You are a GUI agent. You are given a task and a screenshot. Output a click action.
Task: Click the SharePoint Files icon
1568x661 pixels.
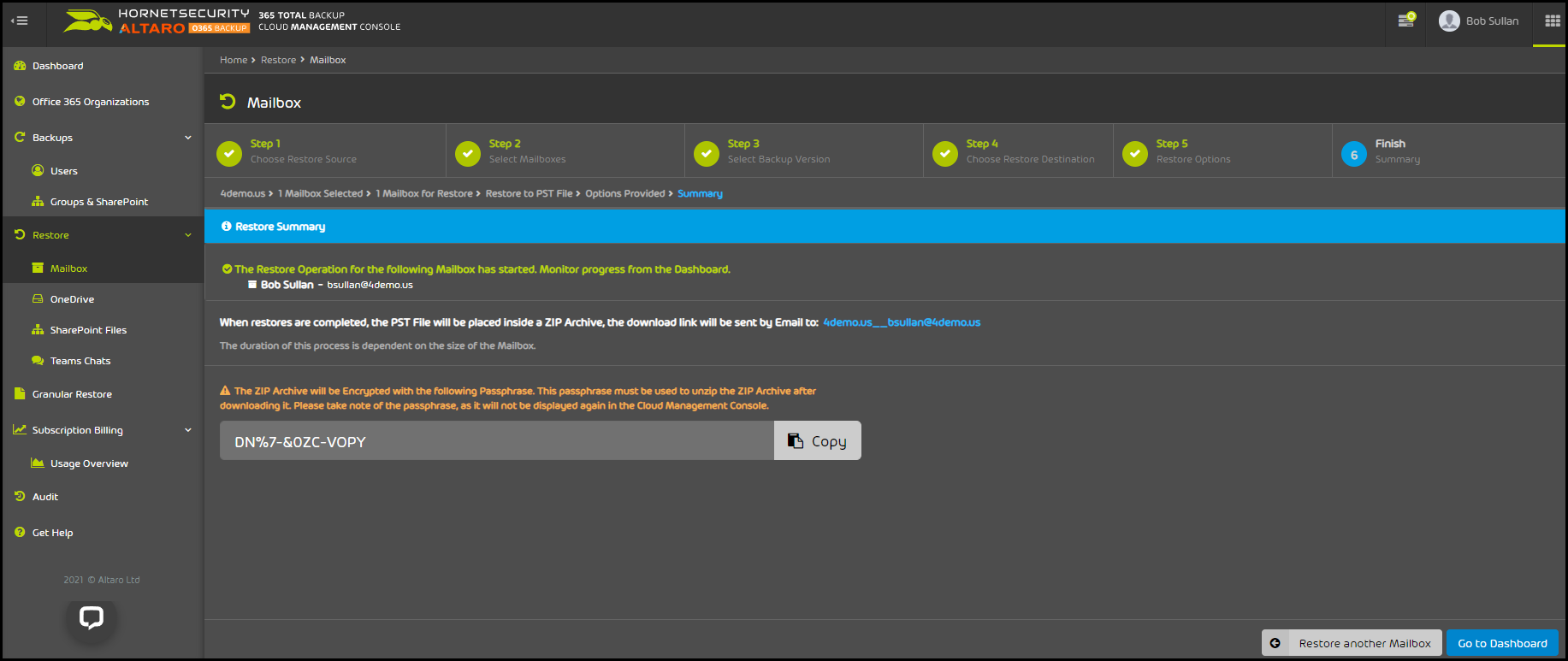pos(38,330)
